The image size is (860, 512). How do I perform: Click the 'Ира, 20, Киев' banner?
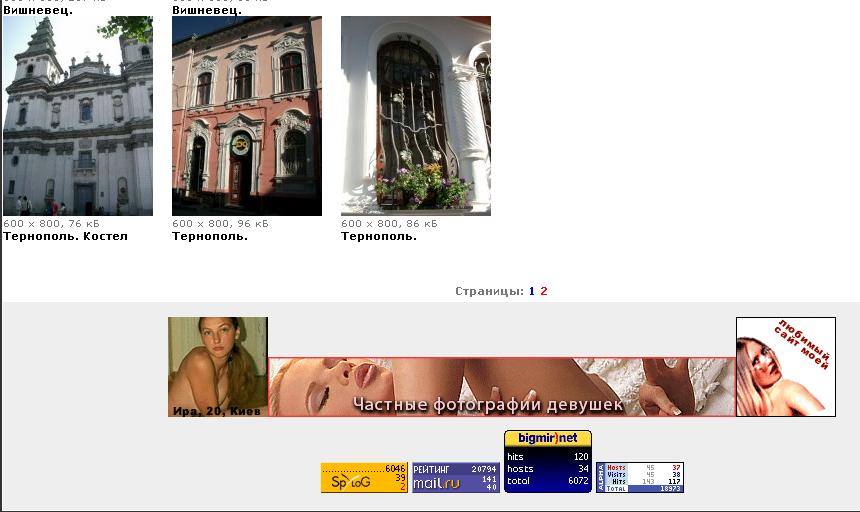[218, 367]
